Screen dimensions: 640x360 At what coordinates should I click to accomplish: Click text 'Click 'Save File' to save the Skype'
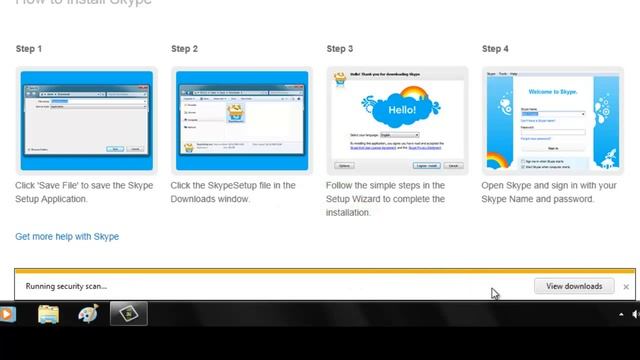(84, 185)
